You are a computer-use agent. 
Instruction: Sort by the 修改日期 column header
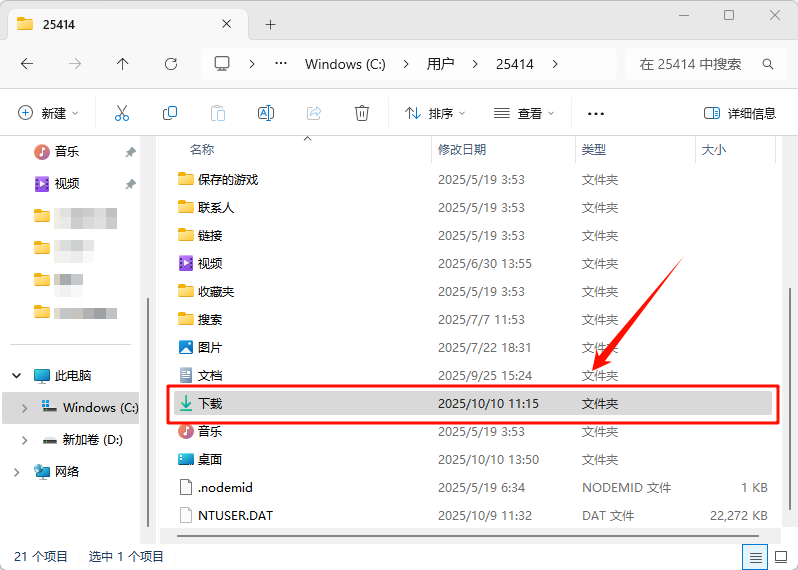click(x=462, y=150)
